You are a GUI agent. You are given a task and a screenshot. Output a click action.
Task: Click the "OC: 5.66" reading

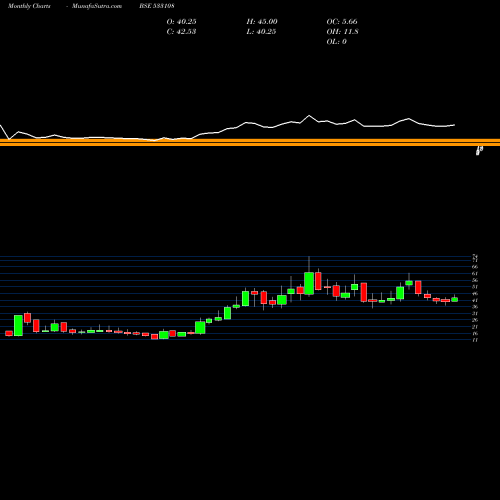pyautogui.click(x=342, y=22)
